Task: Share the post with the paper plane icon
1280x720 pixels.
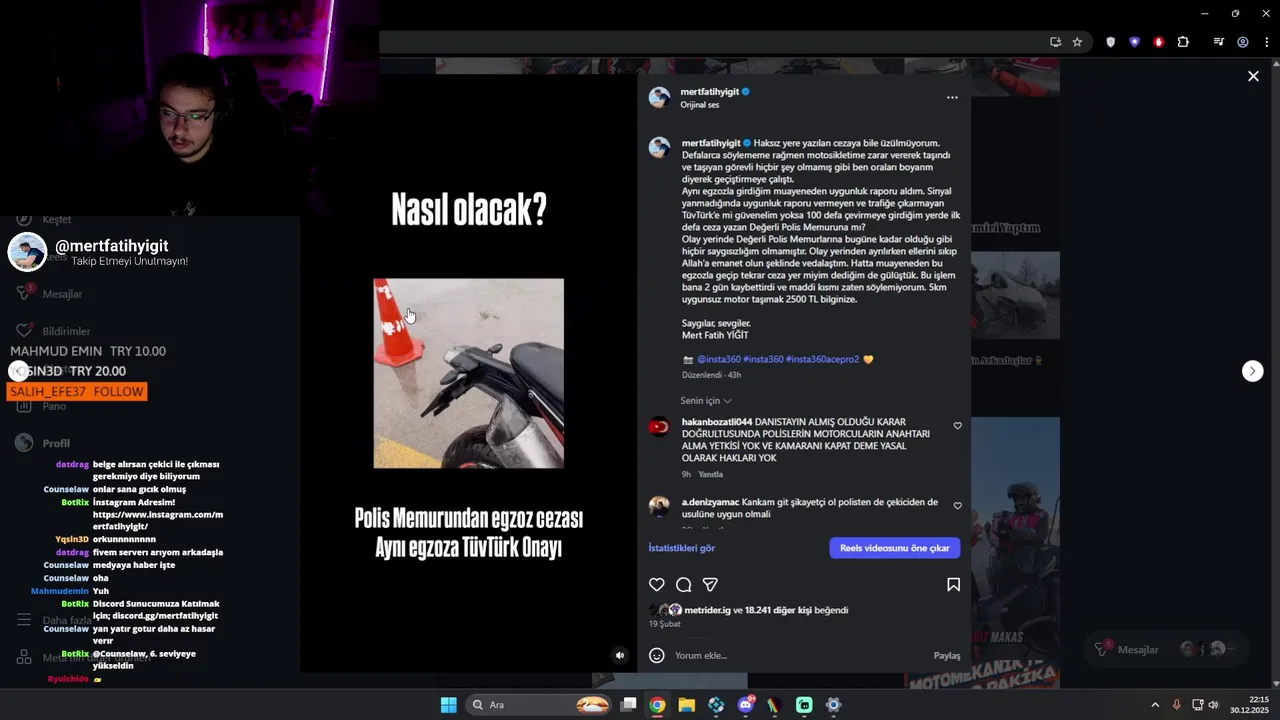Action: pyautogui.click(x=710, y=584)
